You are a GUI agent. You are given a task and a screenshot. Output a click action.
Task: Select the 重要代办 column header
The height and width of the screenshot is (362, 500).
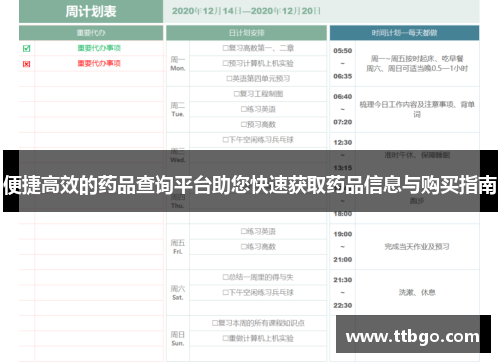(x=91, y=33)
